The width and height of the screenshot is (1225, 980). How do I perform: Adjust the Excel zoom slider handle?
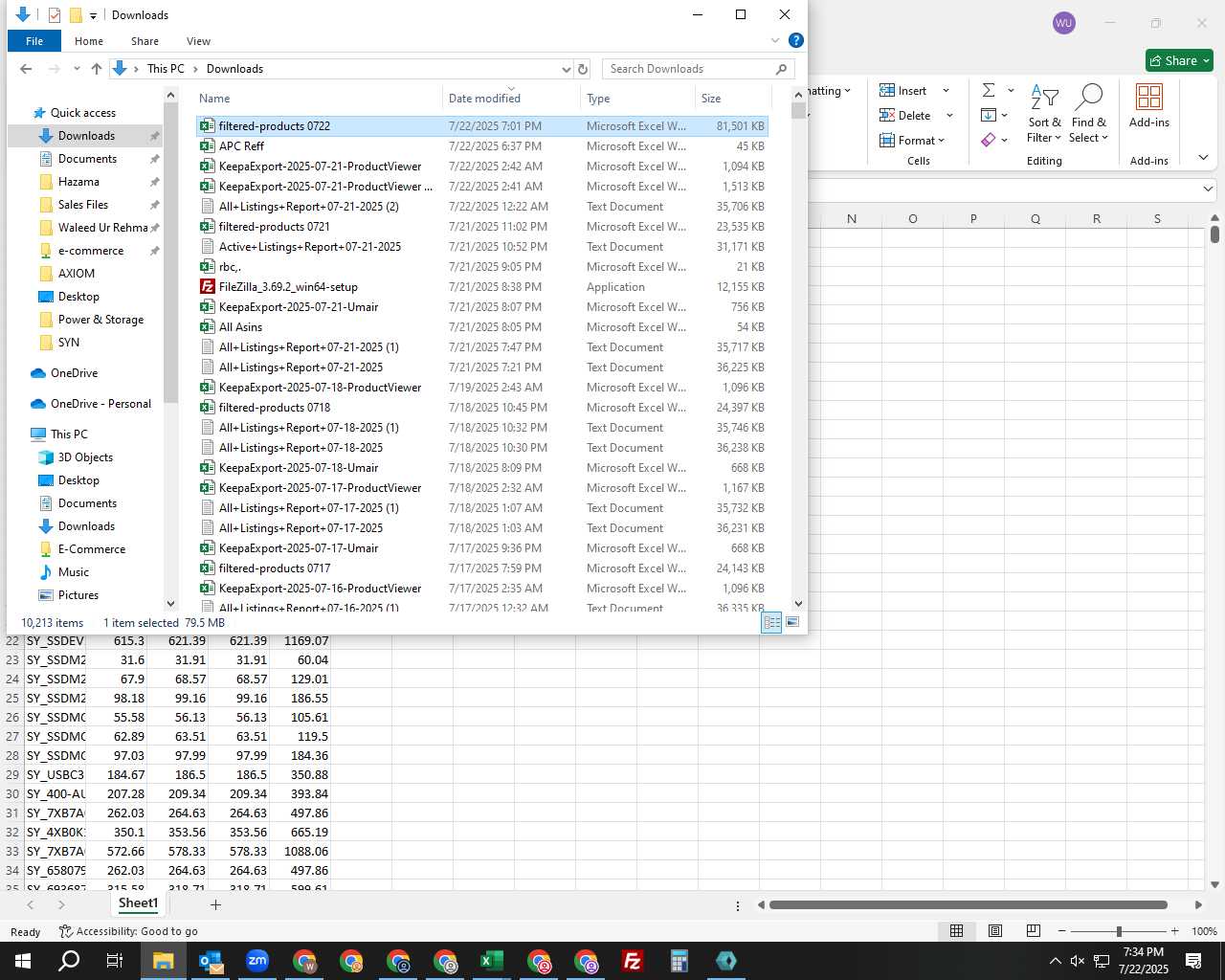click(1118, 931)
